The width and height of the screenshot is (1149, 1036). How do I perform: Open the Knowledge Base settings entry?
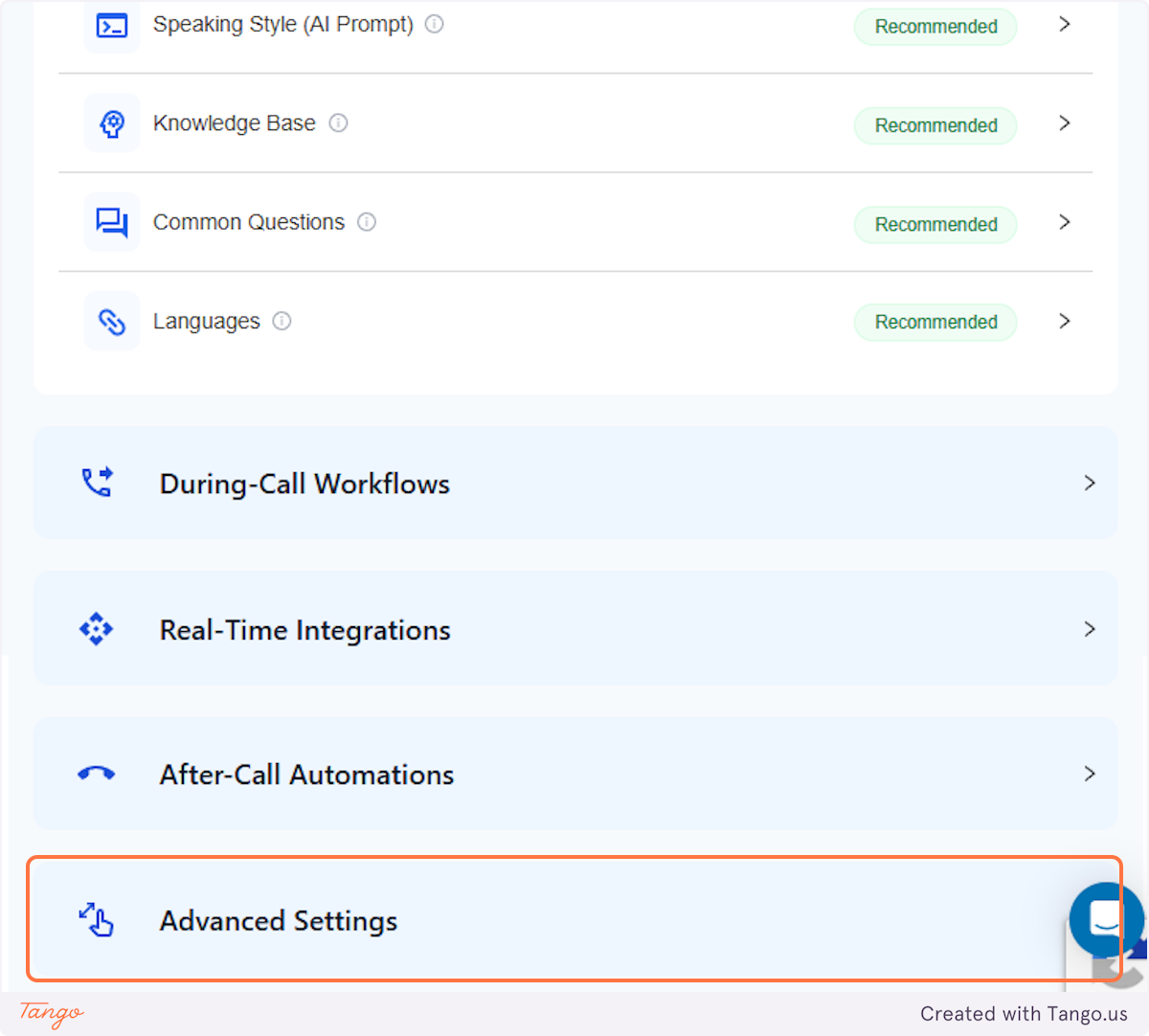click(x=574, y=123)
